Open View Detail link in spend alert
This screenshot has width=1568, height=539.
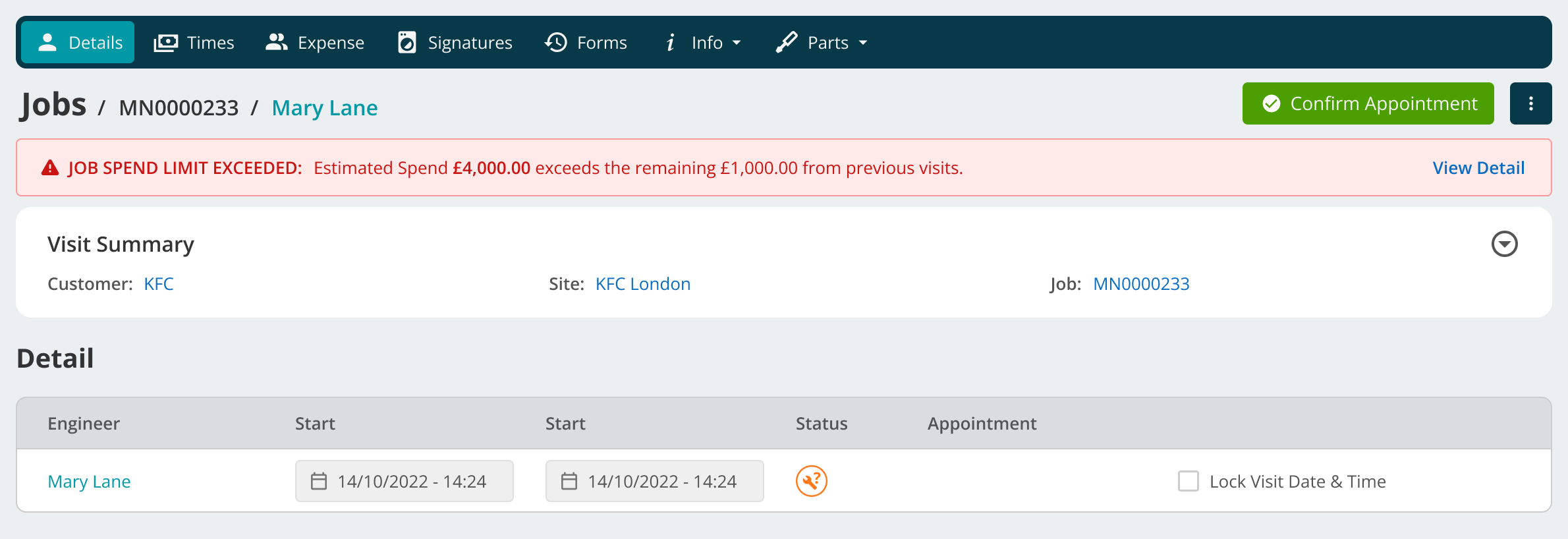(x=1478, y=168)
